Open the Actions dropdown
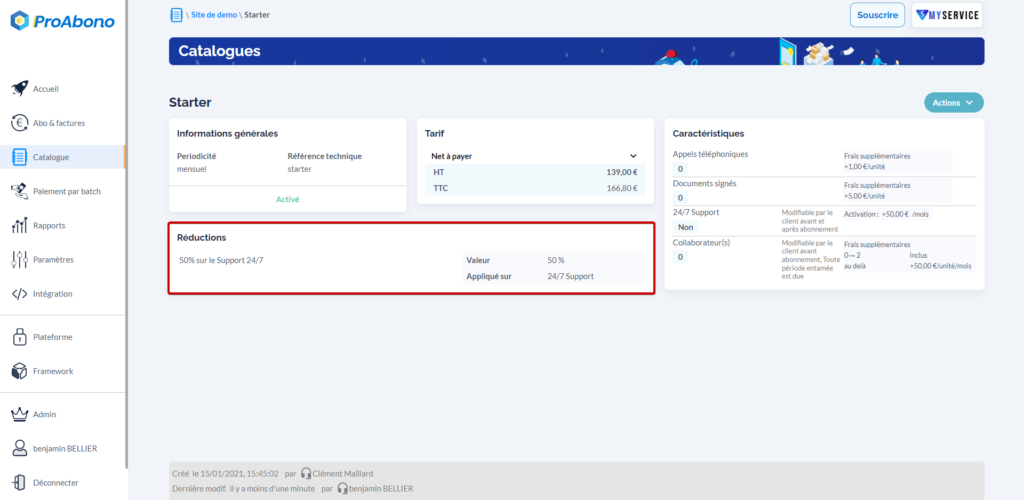 [x=953, y=102]
